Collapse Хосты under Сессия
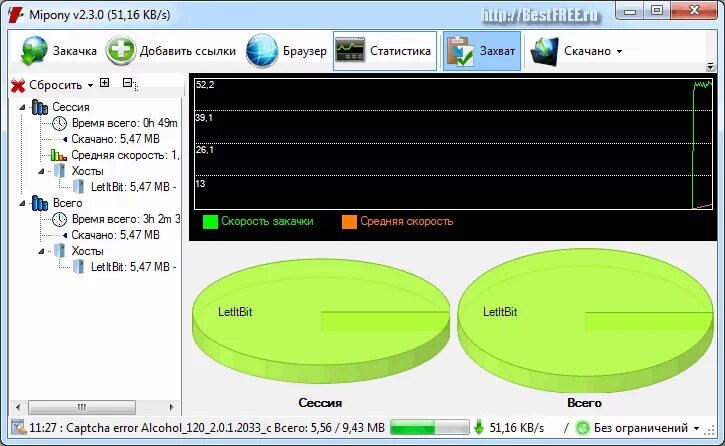Image resolution: width=725 pixels, height=446 pixels. pos(41,171)
